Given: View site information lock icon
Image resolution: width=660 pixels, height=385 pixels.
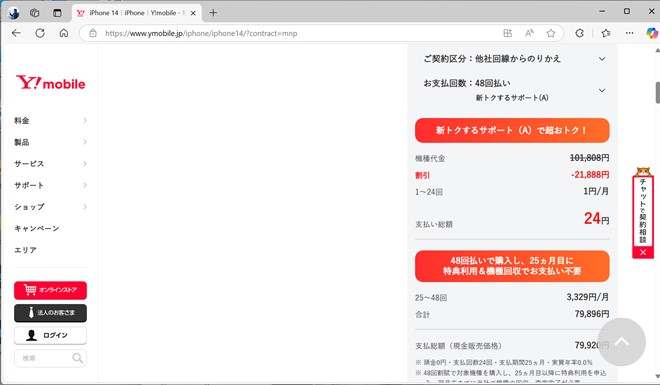Looking at the screenshot, I should point(93,33).
